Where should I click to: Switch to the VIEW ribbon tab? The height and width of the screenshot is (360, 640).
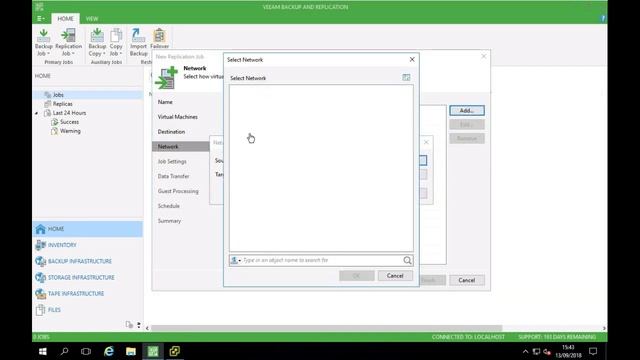click(x=92, y=18)
